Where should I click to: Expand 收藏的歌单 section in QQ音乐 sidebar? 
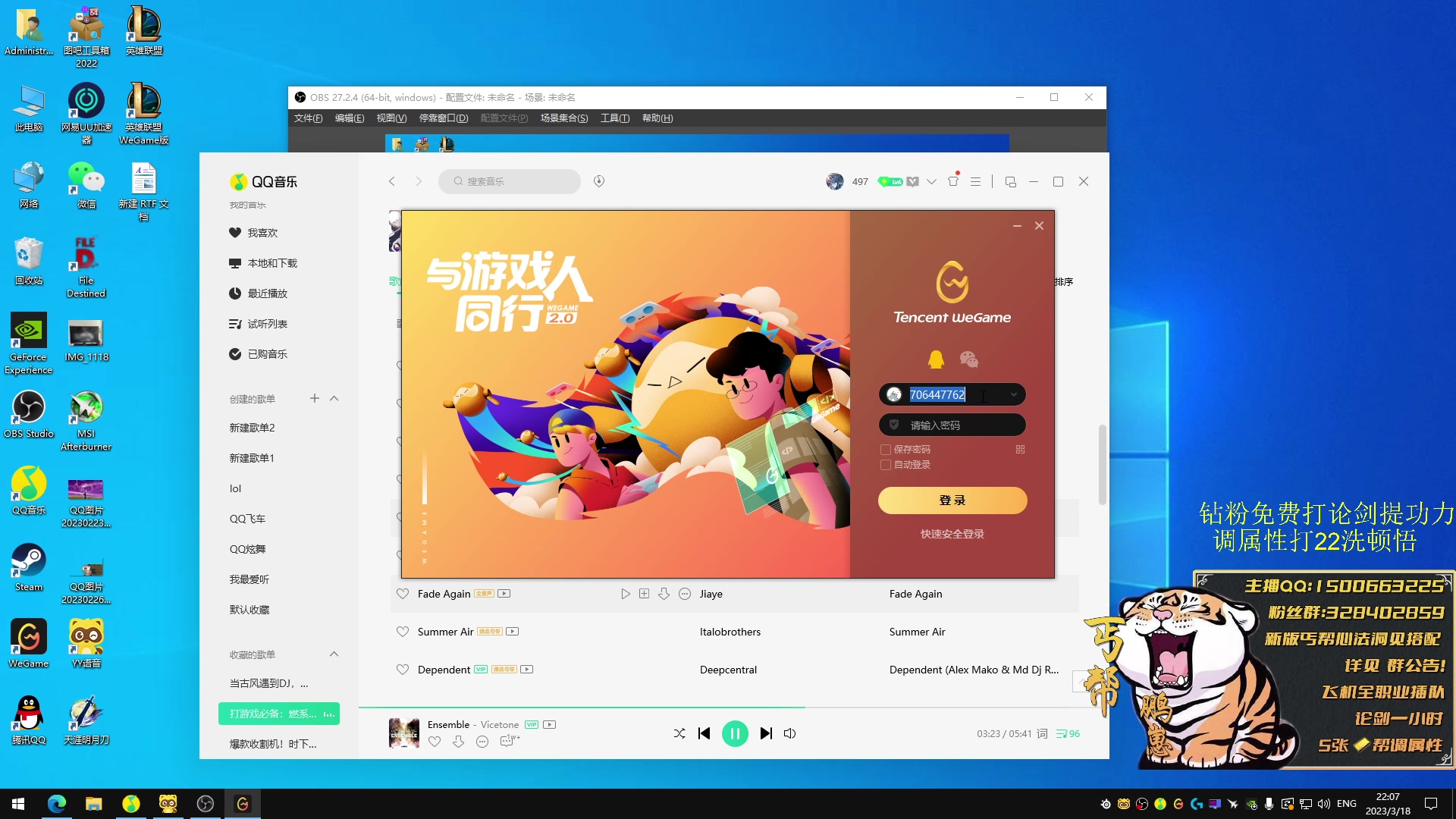(x=334, y=654)
